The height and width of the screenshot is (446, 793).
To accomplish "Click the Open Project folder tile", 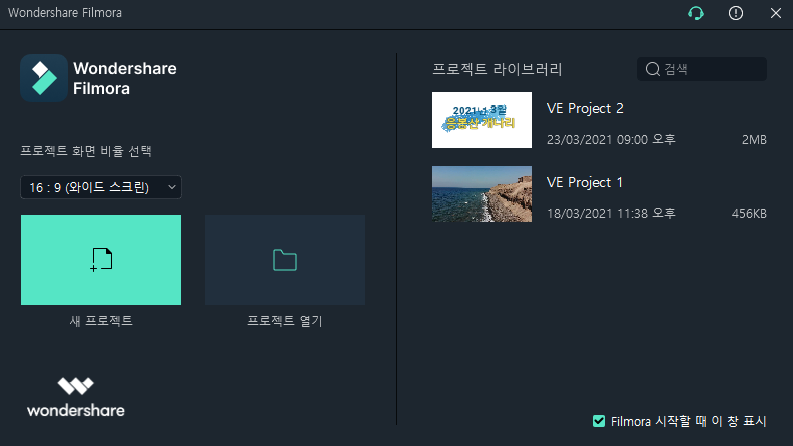I will tap(285, 260).
